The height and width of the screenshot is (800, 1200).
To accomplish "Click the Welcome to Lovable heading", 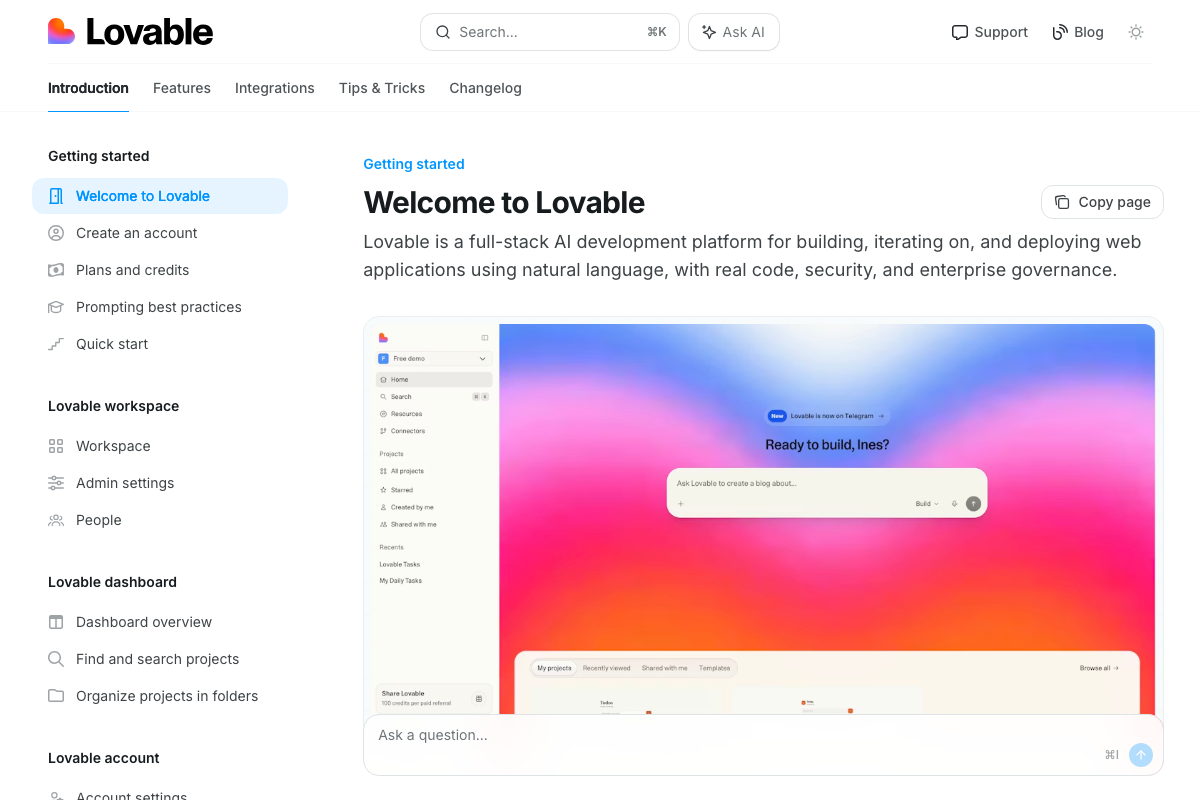I will coord(504,202).
